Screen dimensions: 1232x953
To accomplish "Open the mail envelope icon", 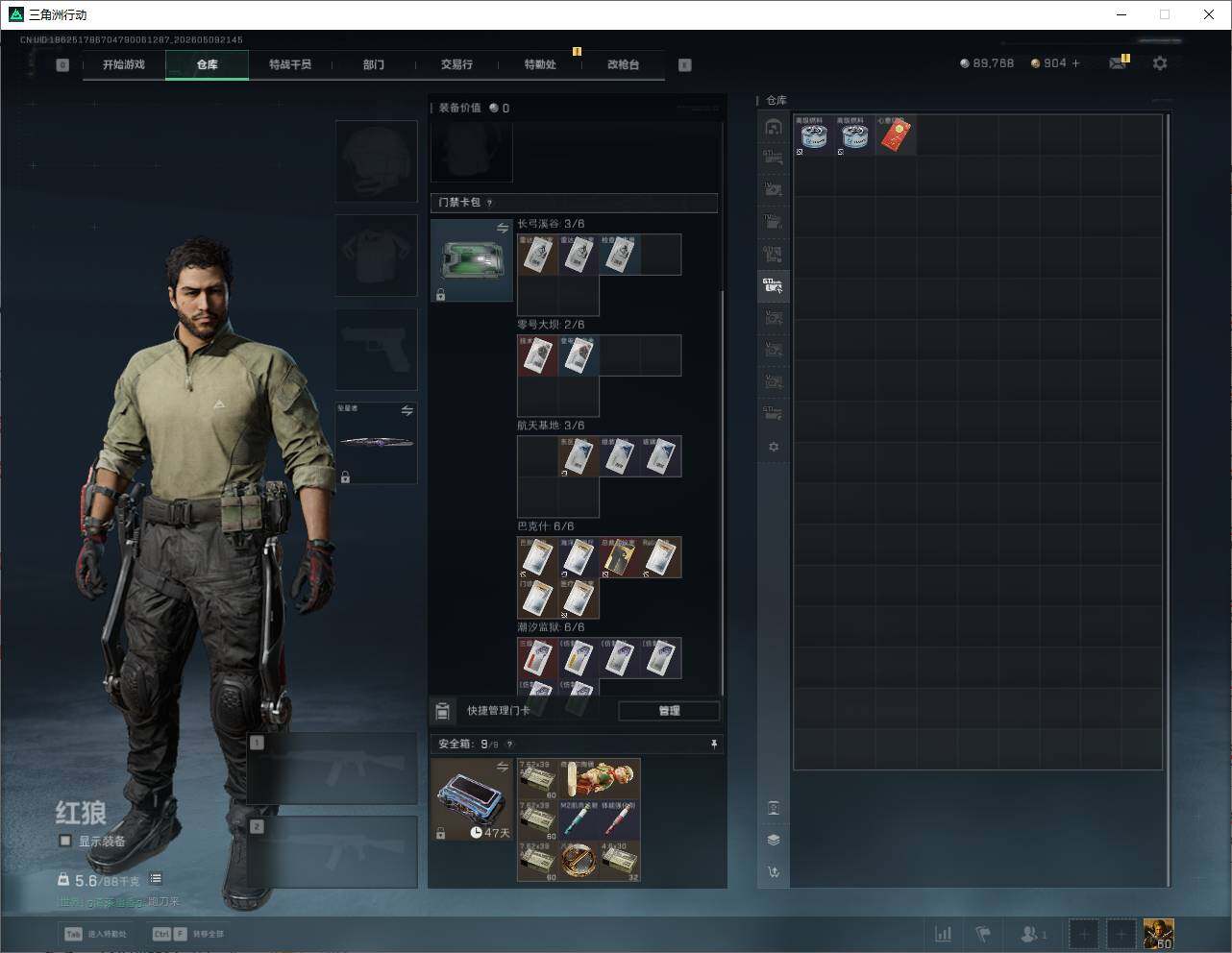I will pyautogui.click(x=1118, y=63).
